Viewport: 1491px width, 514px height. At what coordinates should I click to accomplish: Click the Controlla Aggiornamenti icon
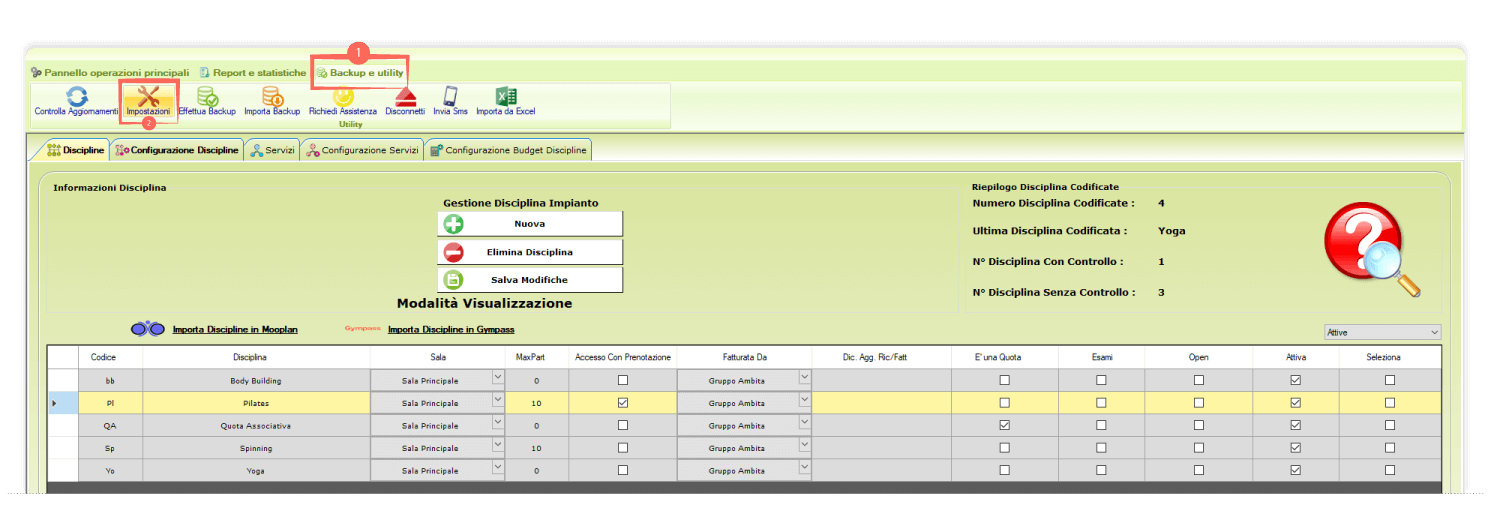(x=76, y=97)
